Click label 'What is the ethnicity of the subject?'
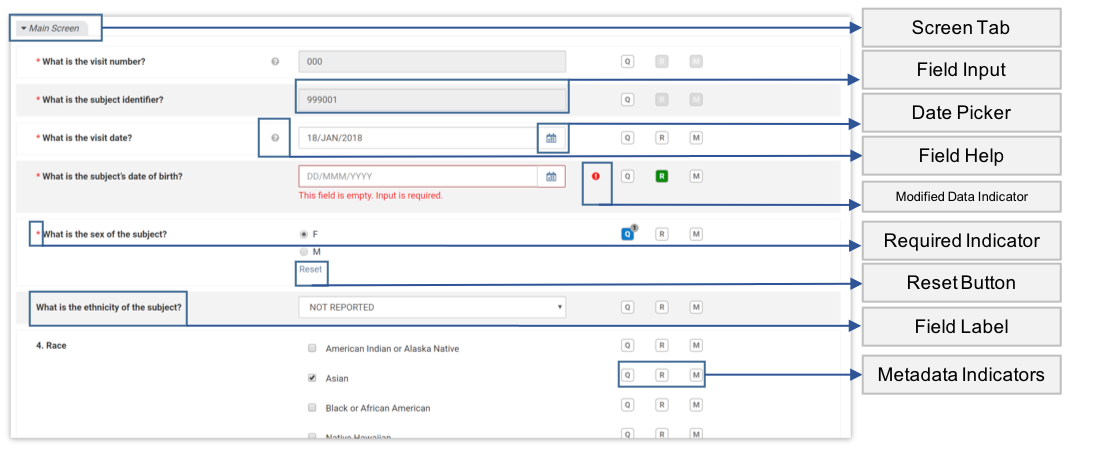Screen dimensions: 1093x460 coord(108,307)
